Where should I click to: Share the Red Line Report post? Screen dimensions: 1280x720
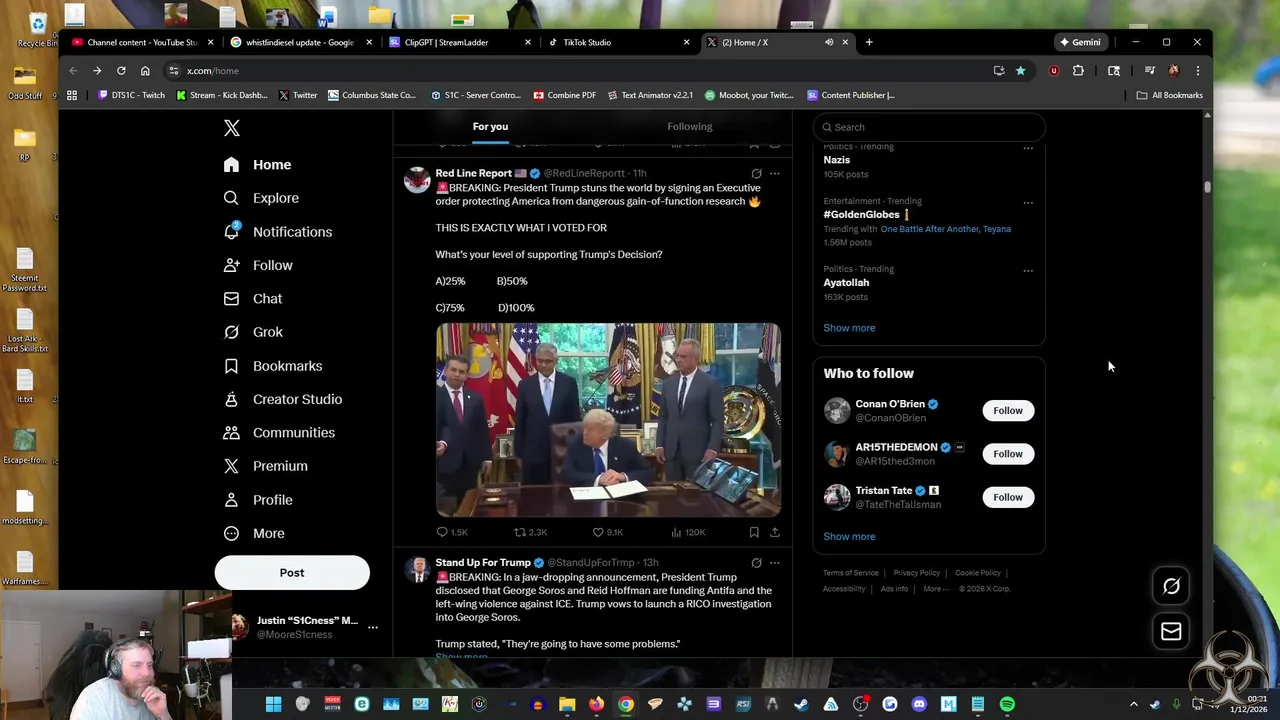pos(775,532)
